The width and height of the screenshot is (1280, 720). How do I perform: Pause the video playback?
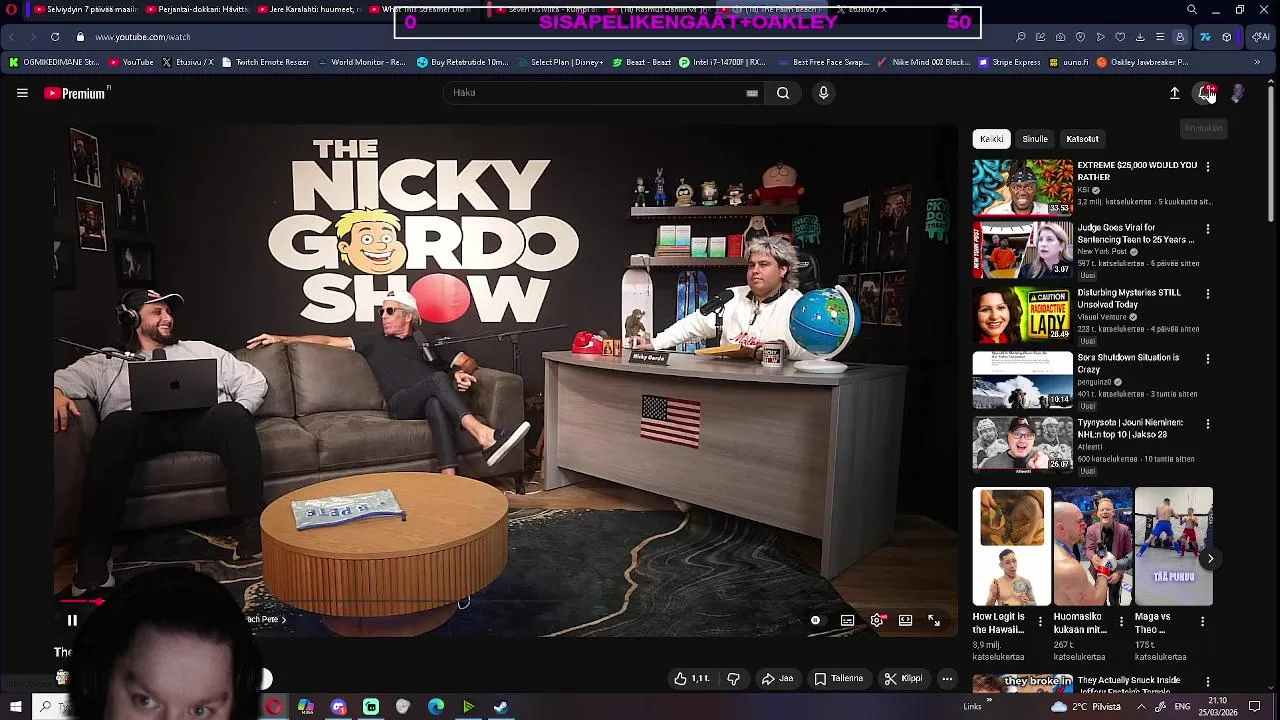(x=72, y=620)
